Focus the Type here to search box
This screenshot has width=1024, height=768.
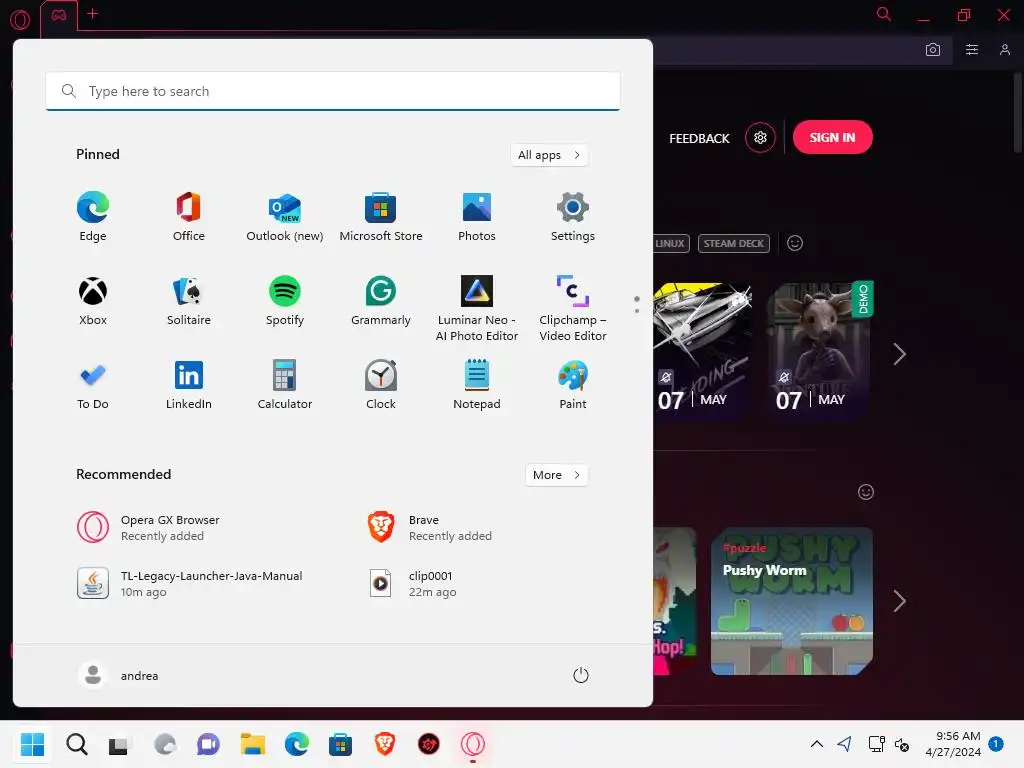click(333, 91)
